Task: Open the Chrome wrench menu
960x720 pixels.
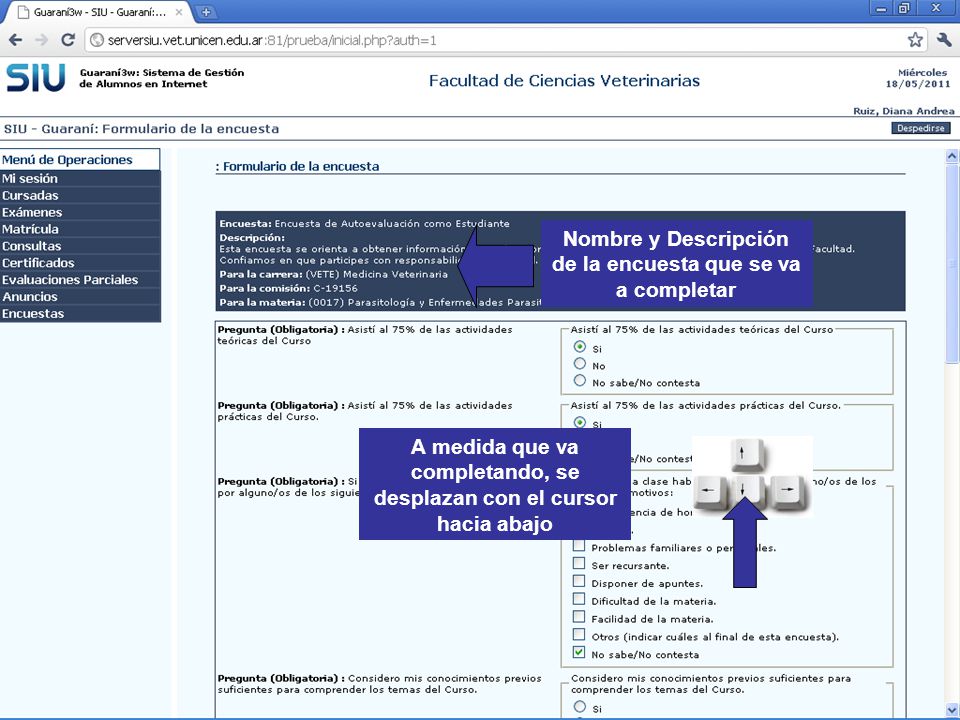Action: pyautogui.click(x=943, y=40)
